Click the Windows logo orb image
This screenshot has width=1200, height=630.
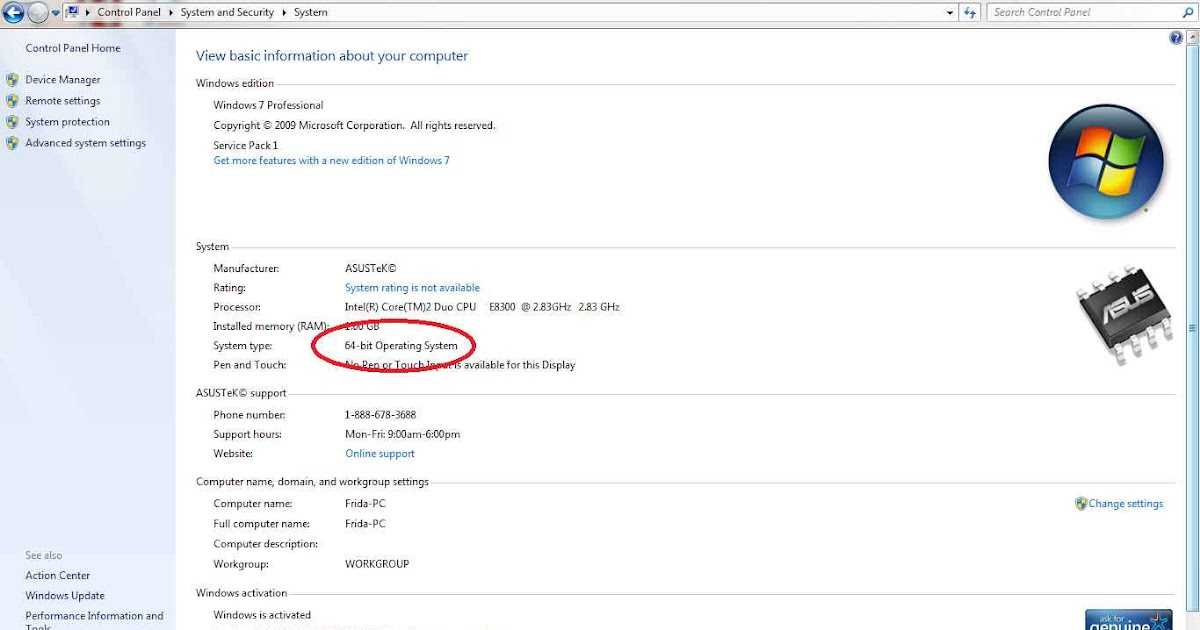point(1106,162)
